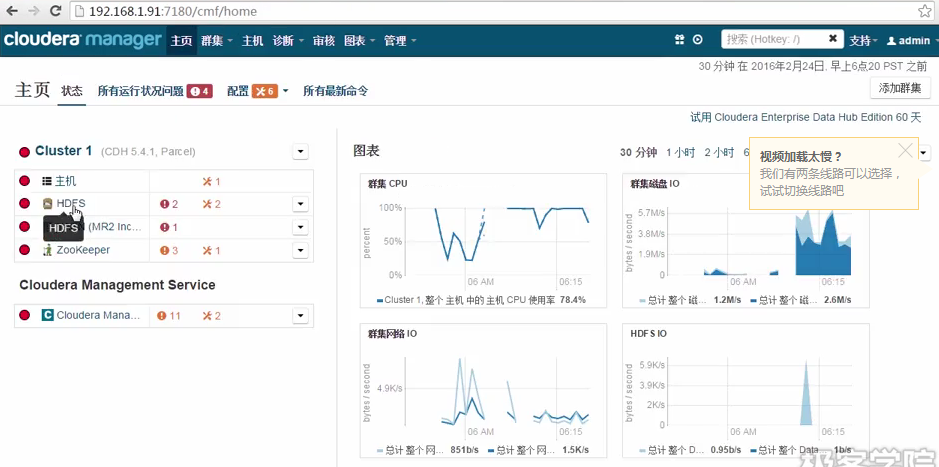Open Cloudera Management health issues 11
This screenshot has width=939, height=467.
(168, 316)
